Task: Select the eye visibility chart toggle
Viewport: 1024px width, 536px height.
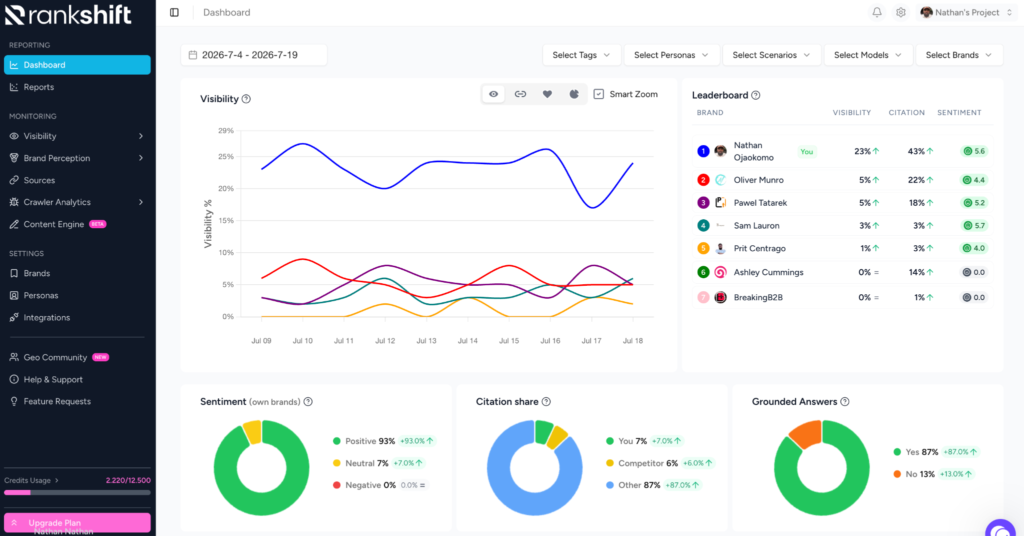Action: click(494, 94)
